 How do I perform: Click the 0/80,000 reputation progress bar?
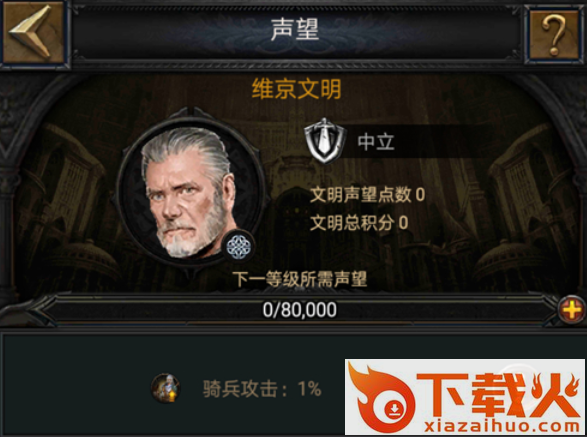[299, 310]
